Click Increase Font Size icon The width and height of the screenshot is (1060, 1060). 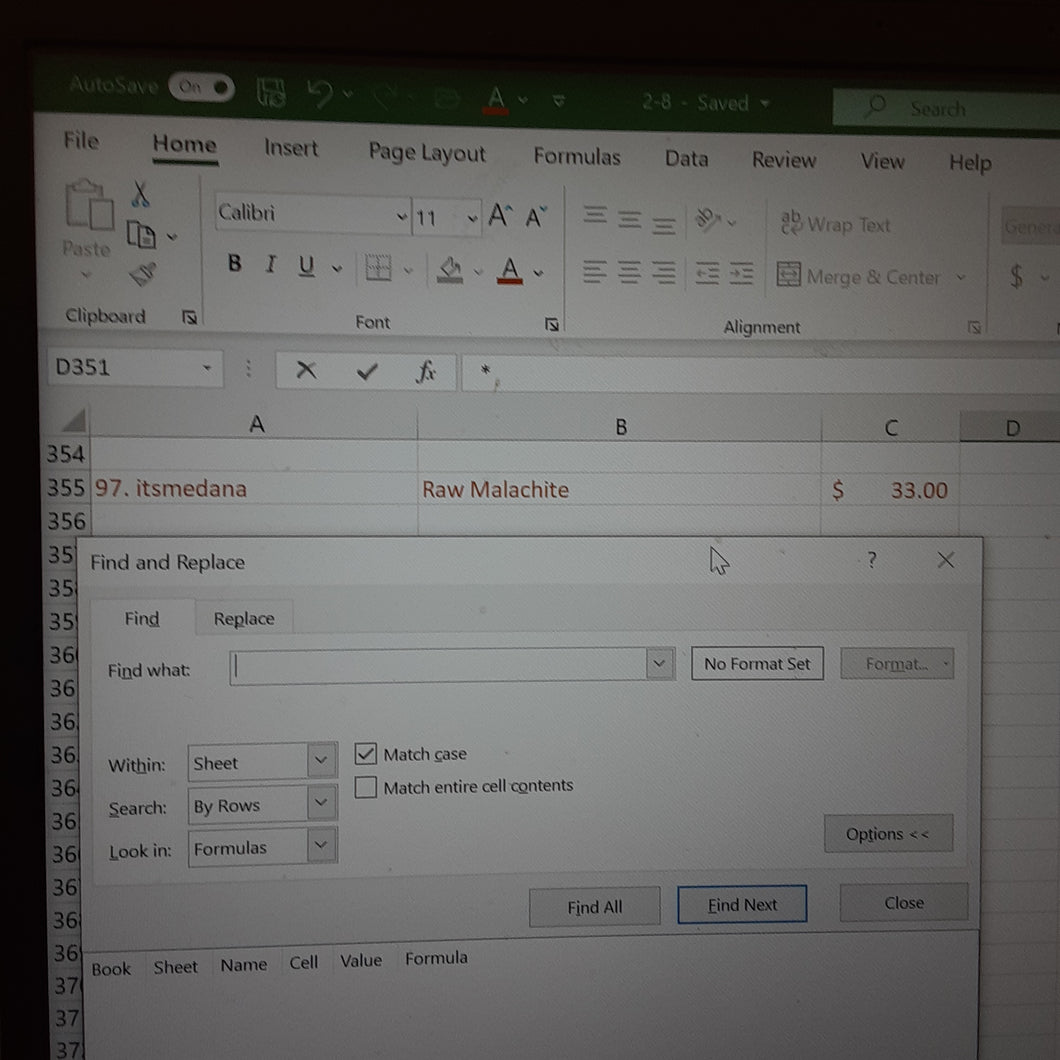(x=500, y=216)
